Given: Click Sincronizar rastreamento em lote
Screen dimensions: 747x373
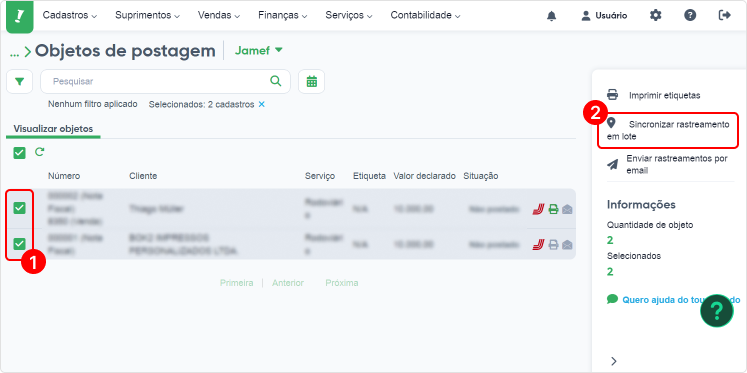Looking at the screenshot, I should (x=668, y=131).
